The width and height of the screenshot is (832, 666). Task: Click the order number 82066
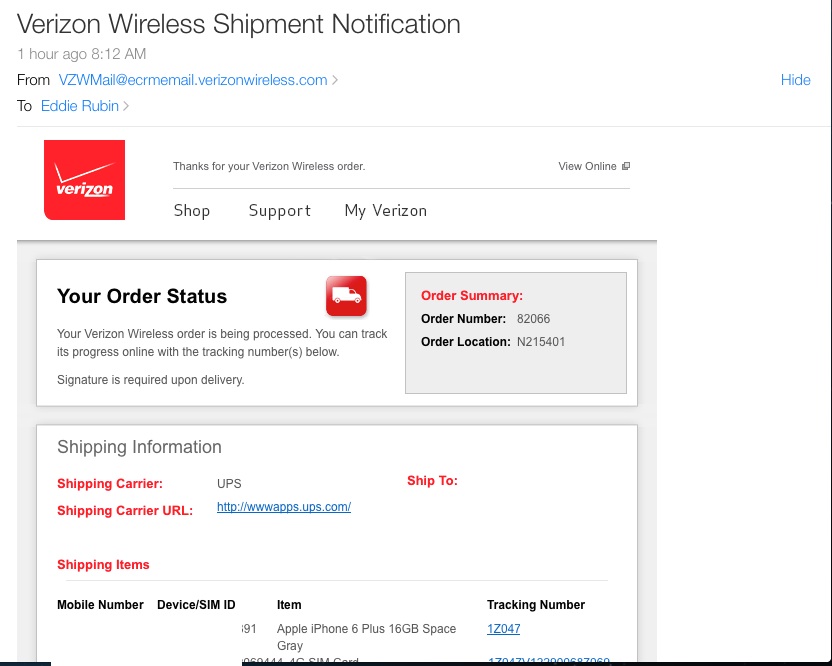[x=533, y=319]
